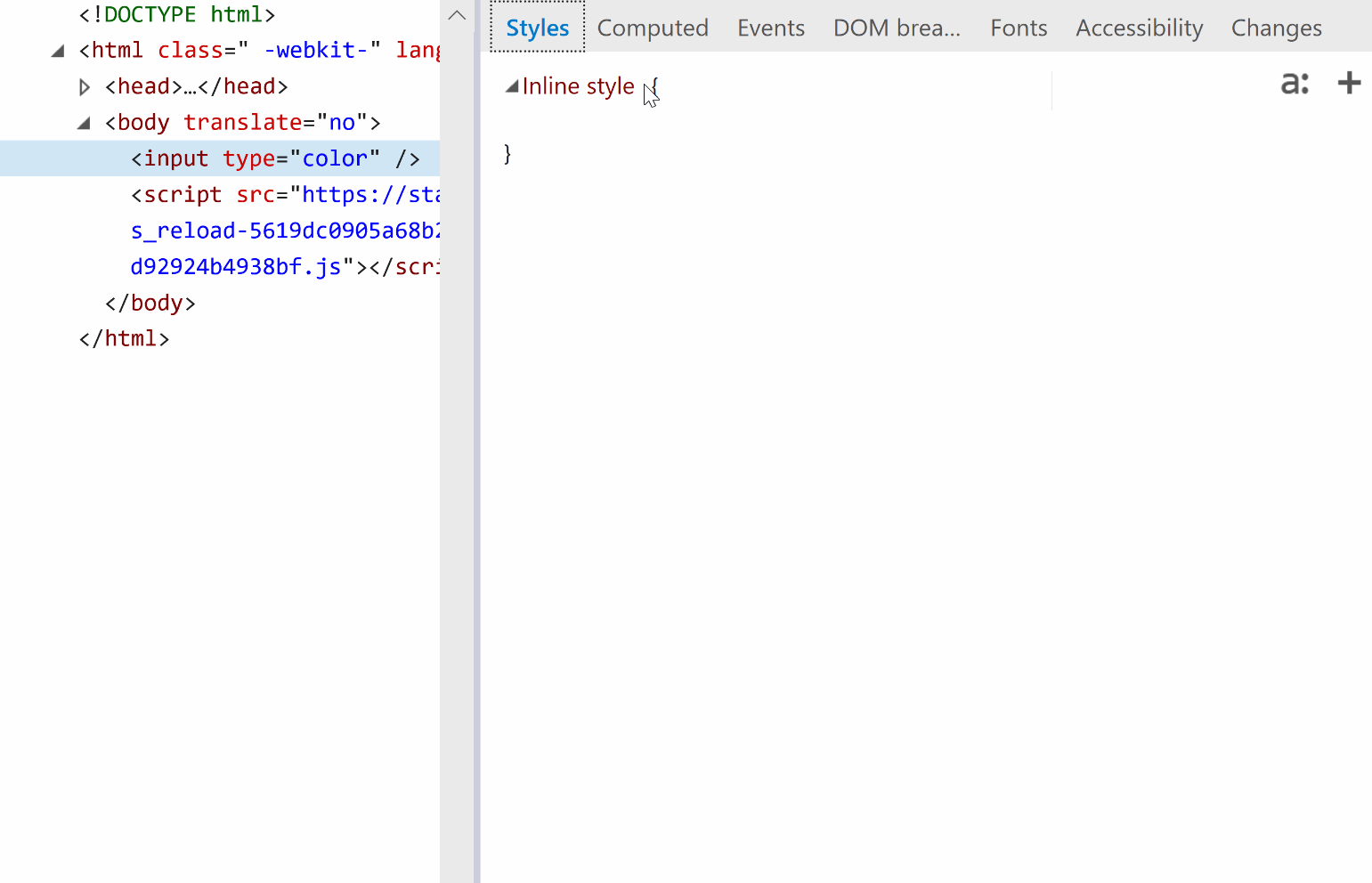The image size is (1372, 883).
Task: Click the closing brace of Inline style
Action: click(x=507, y=154)
